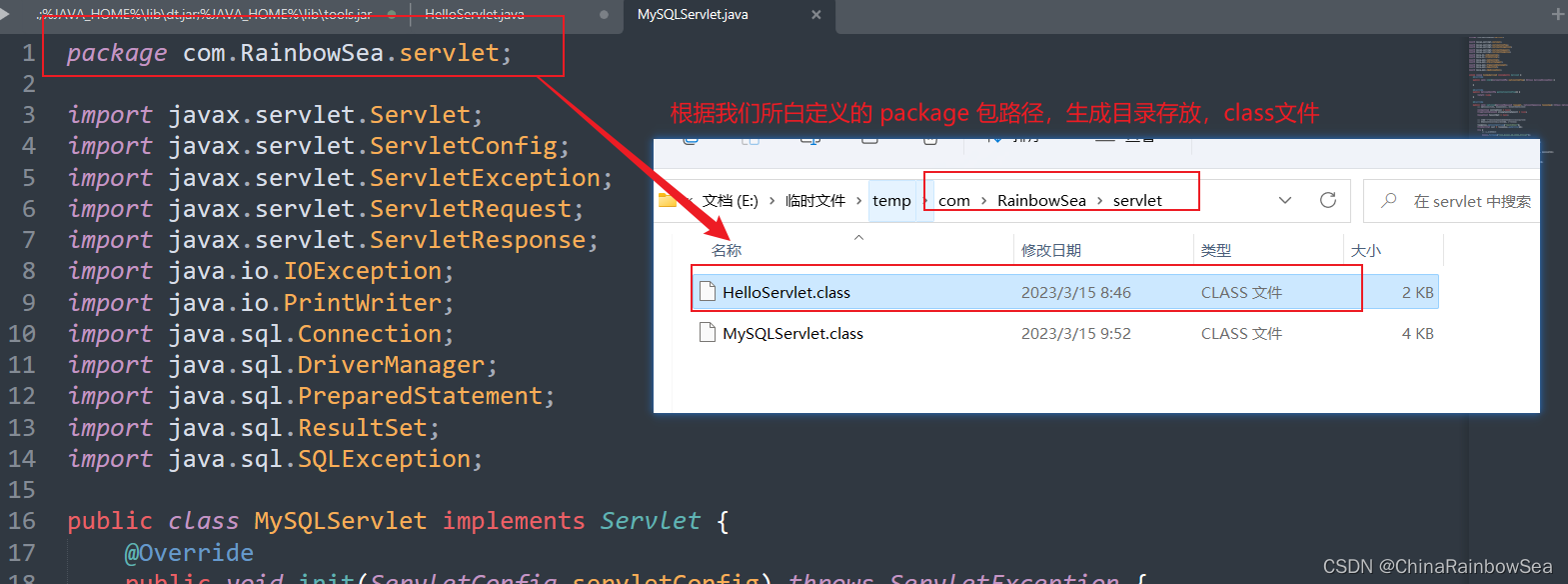Switch to the HelloServlet.java tab

click(475, 15)
